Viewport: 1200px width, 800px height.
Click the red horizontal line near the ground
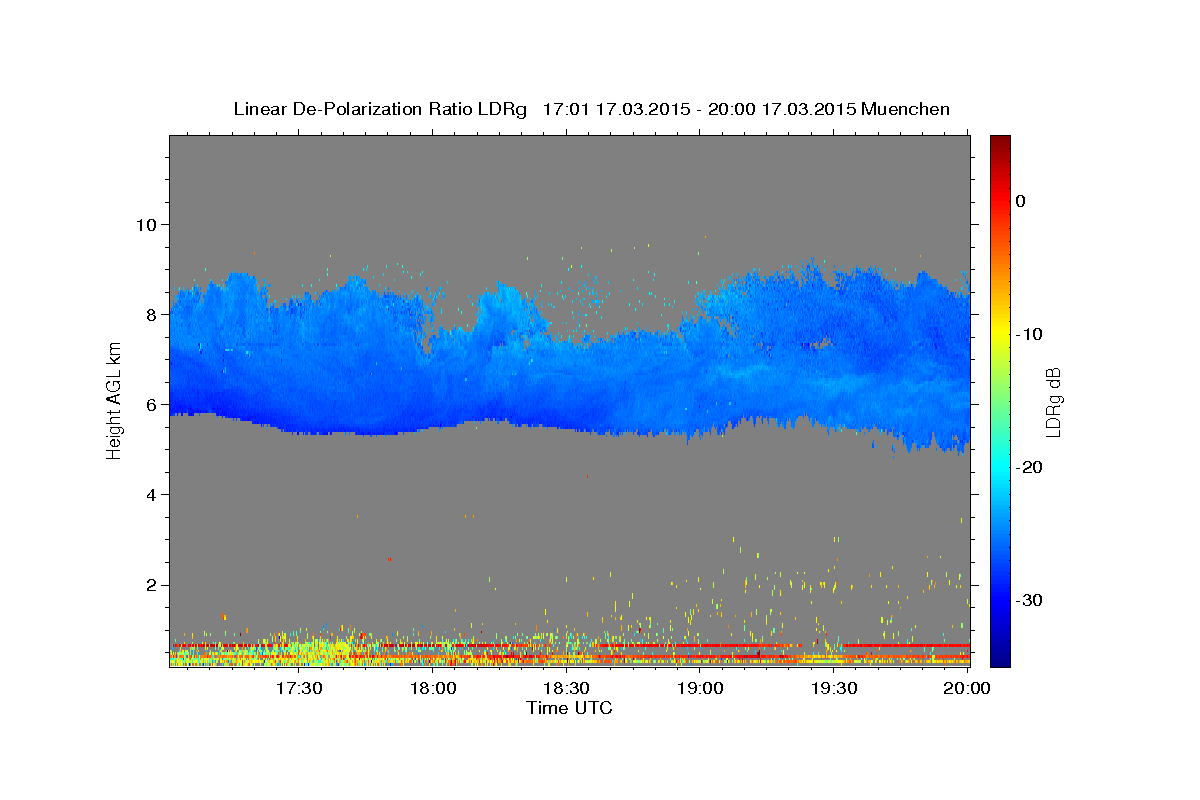pyautogui.click(x=570, y=645)
